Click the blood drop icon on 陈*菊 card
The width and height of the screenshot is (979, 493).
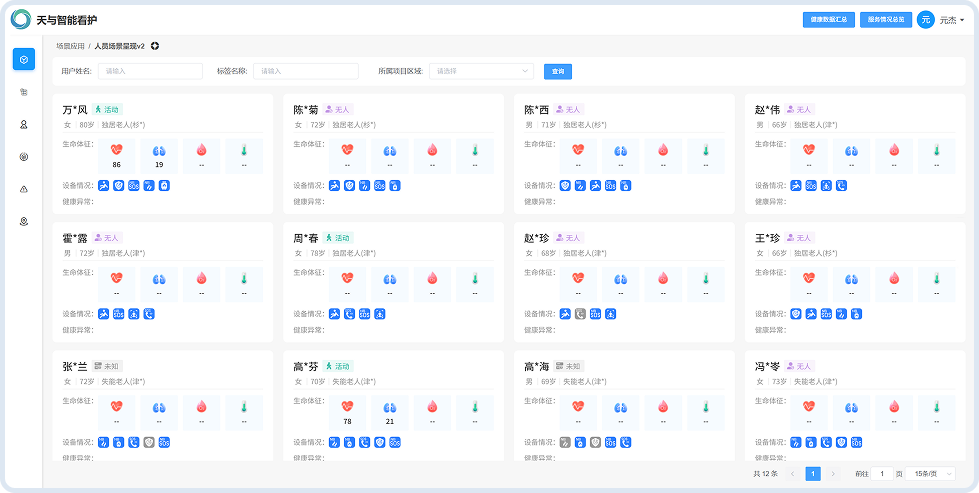[432, 150]
